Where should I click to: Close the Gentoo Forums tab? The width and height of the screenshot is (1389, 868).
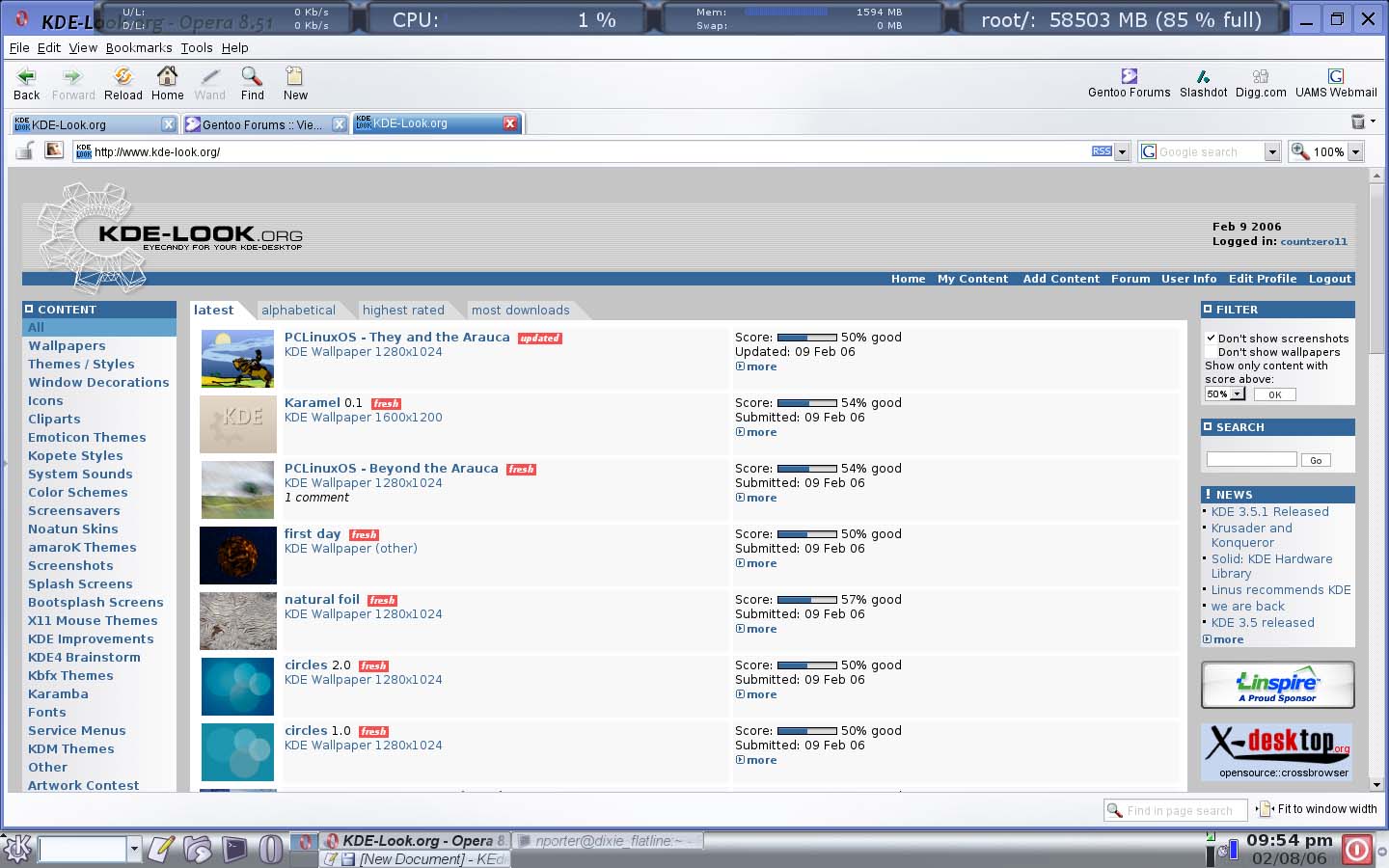coord(339,123)
